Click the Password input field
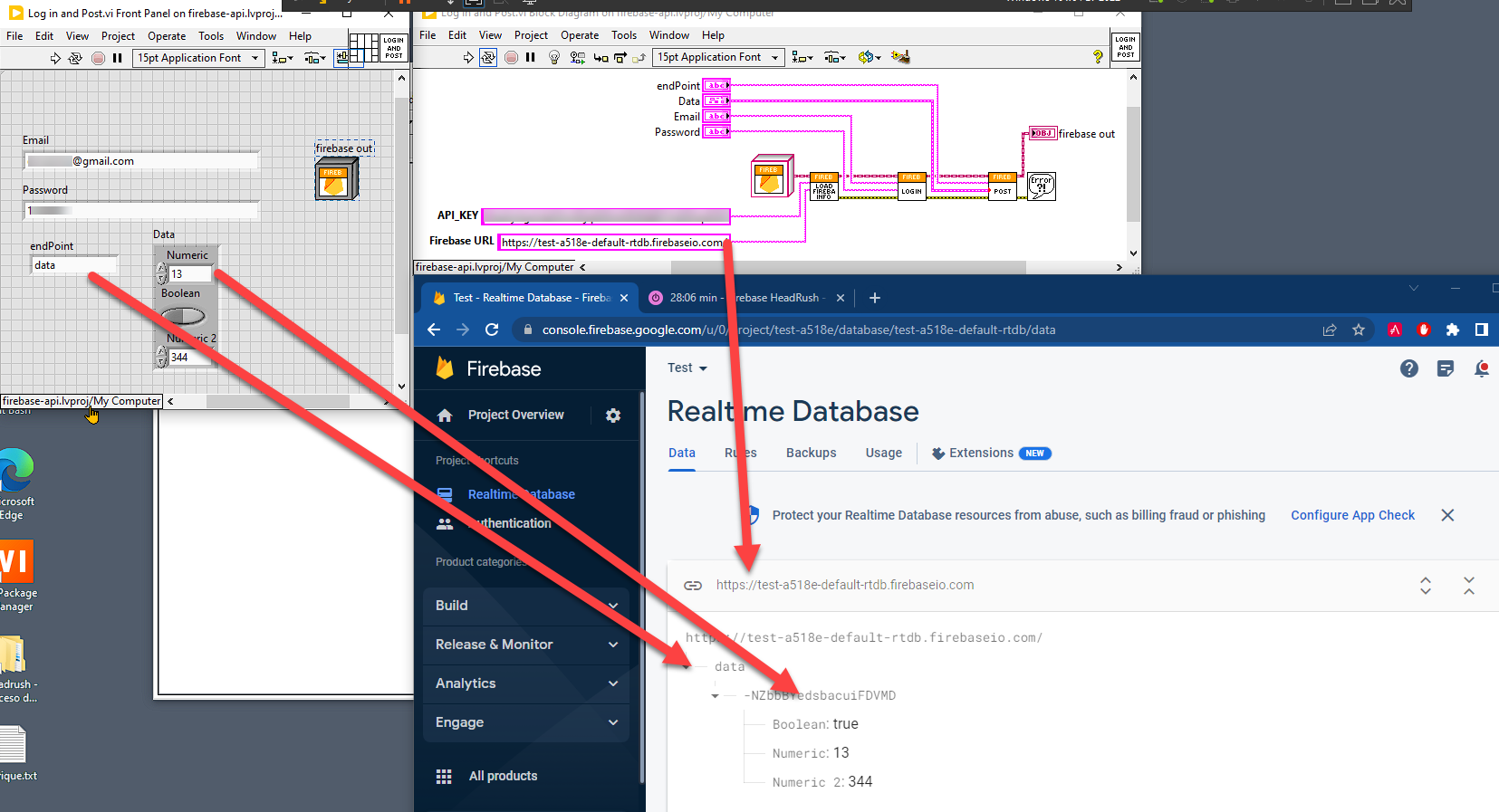Image resolution: width=1499 pixels, height=812 pixels. [141, 210]
